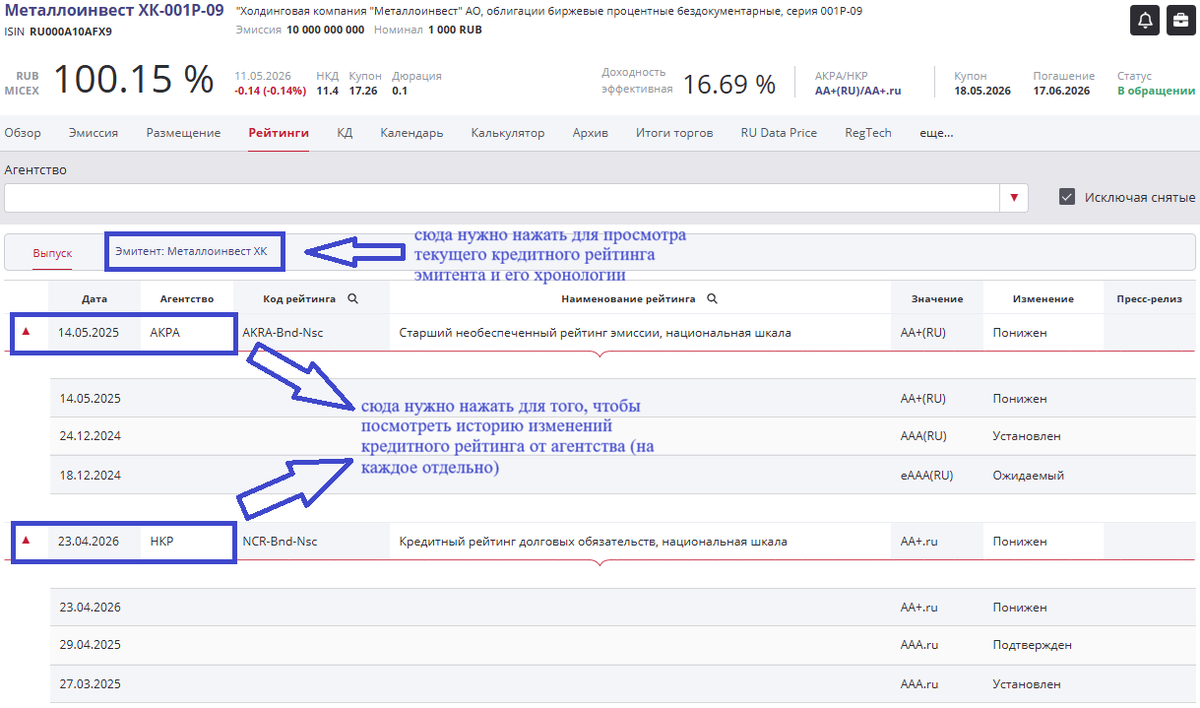Click the eAAA(RU) value cell
1200x708 pixels.
926,475
